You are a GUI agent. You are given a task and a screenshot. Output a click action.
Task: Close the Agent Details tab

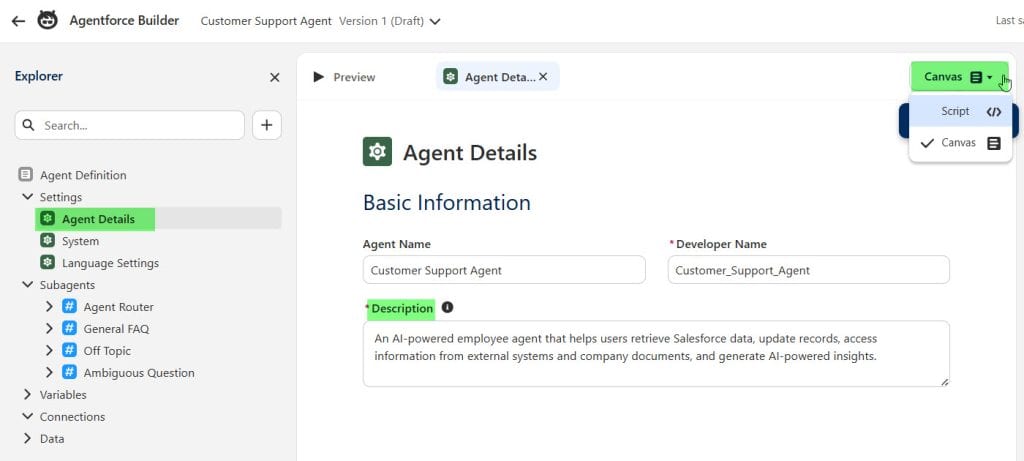(543, 77)
